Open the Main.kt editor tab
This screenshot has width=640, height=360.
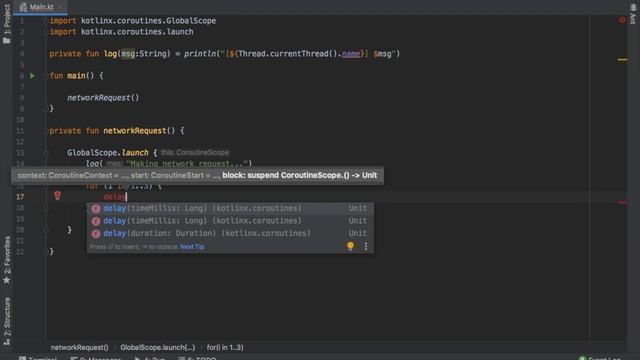click(x=40, y=7)
